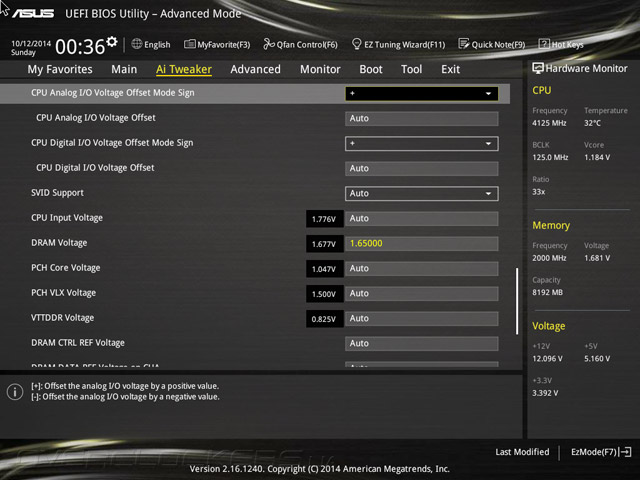Switch to My Favorites tab
Viewport: 640px width, 480px height.
point(60,69)
